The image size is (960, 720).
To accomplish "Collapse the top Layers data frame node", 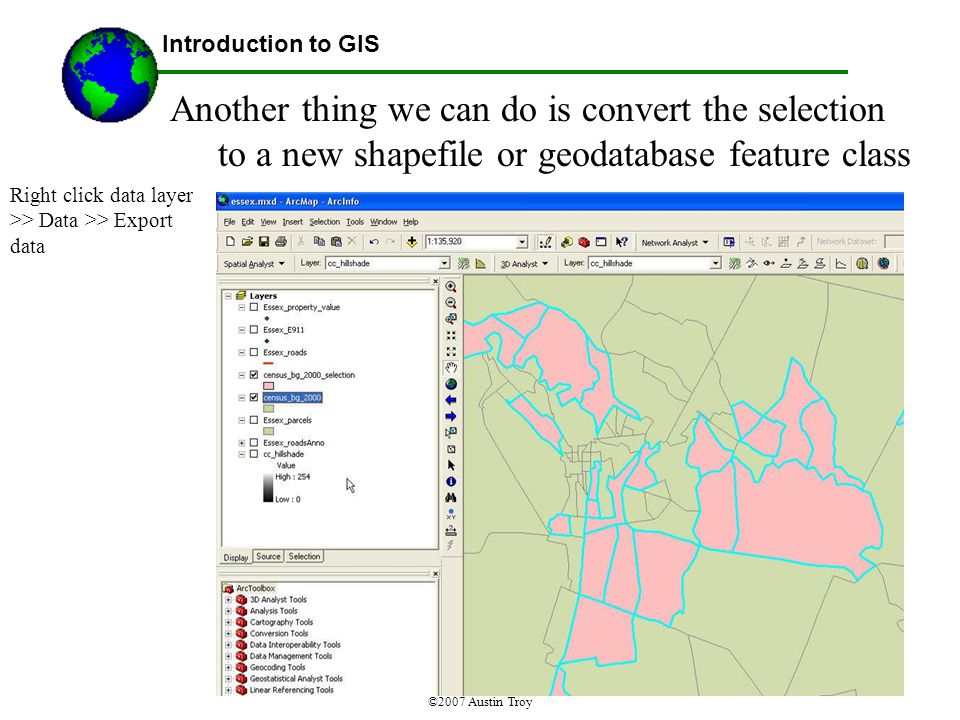I will (228, 296).
